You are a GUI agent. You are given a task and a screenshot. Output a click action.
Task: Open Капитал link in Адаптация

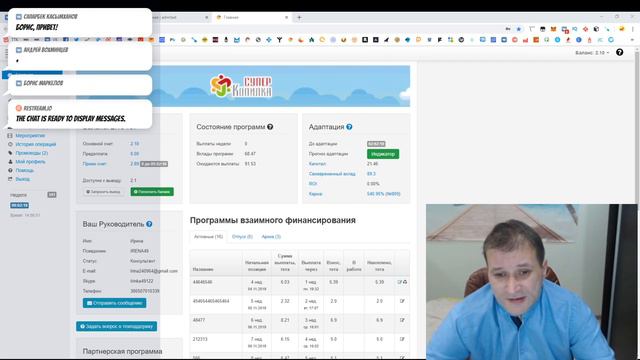pos(317,164)
